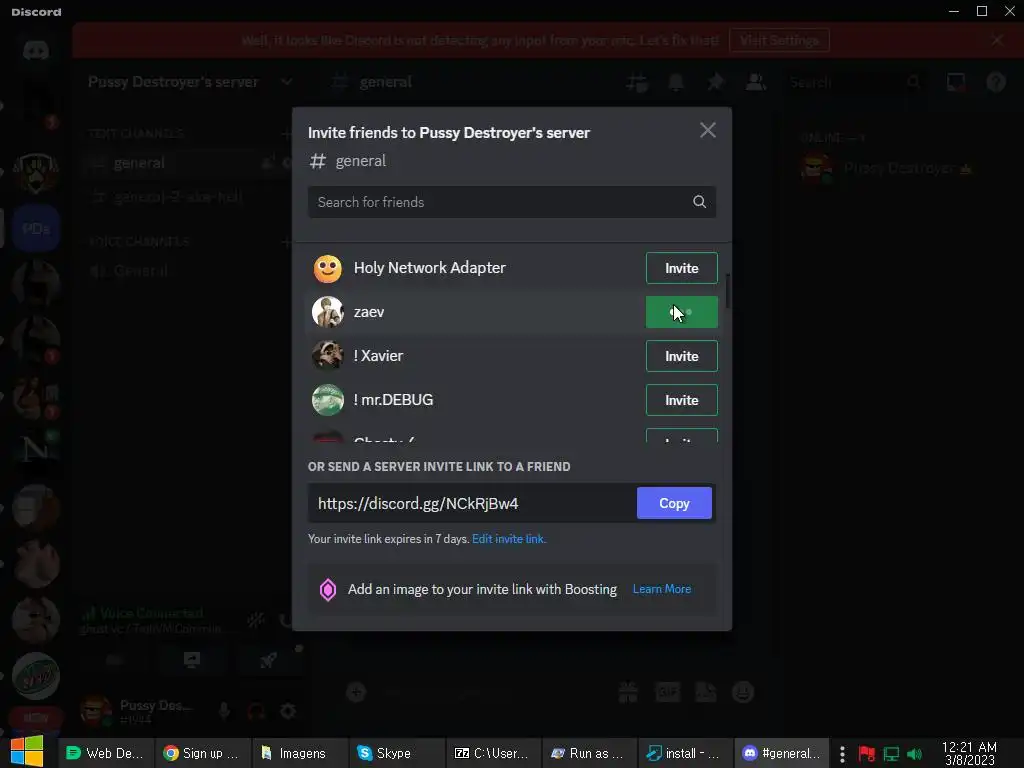Viewport: 1024px width, 768px height.
Task: Click the hash icon beside general in dialog
Action: tap(317, 161)
